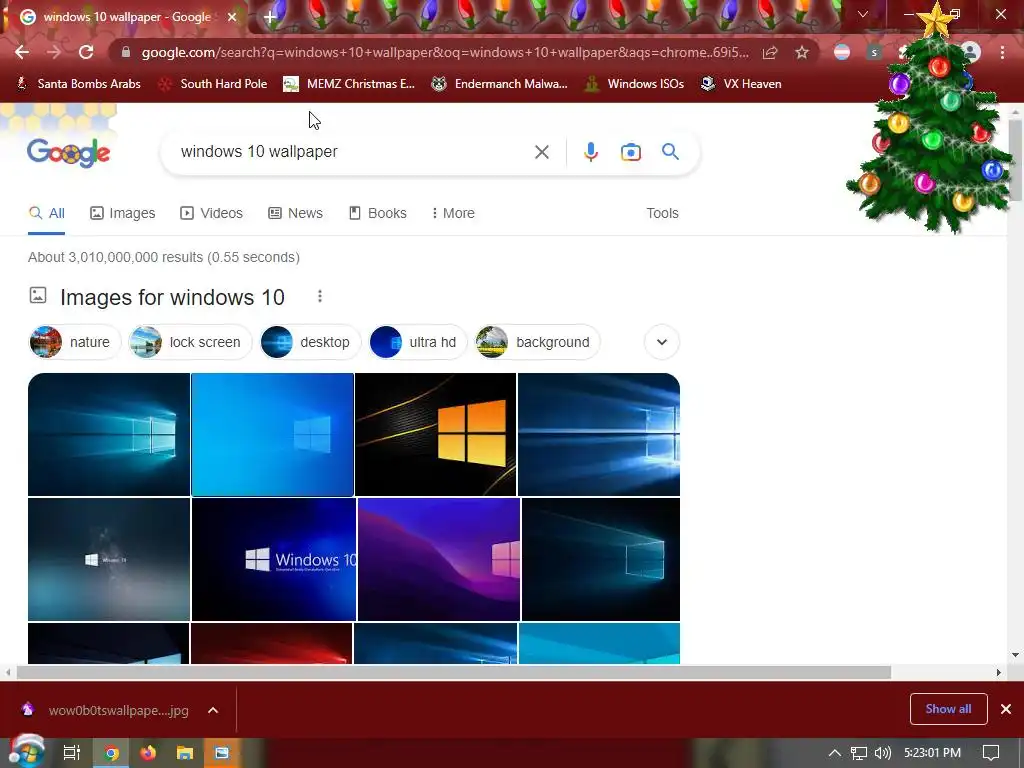The width and height of the screenshot is (1024, 768).
Task: Open the purple wave wallpaper thumbnail
Action: 439,559
